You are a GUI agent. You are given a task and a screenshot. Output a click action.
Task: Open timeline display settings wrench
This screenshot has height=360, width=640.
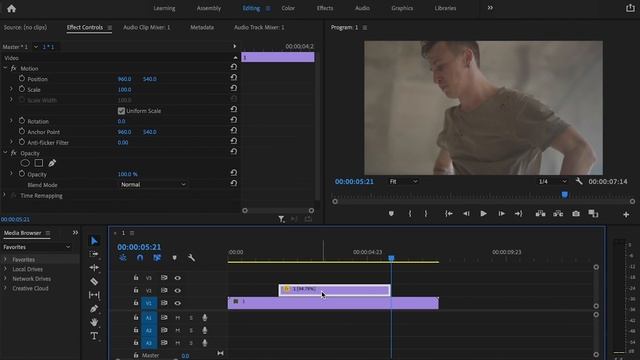191,258
